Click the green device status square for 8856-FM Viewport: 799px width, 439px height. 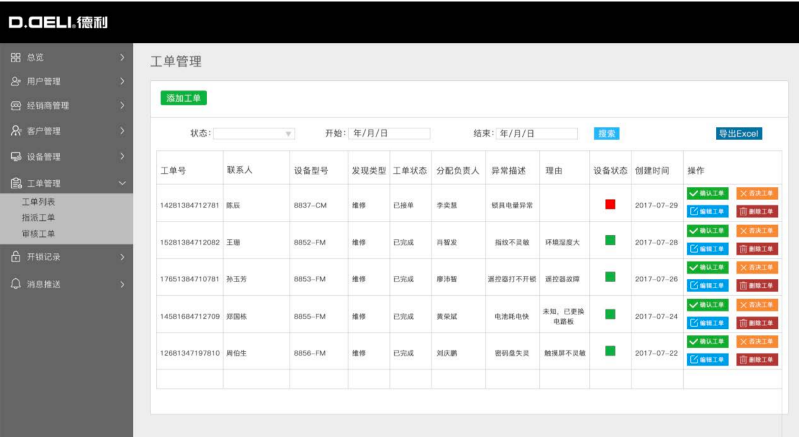[x=610, y=351]
